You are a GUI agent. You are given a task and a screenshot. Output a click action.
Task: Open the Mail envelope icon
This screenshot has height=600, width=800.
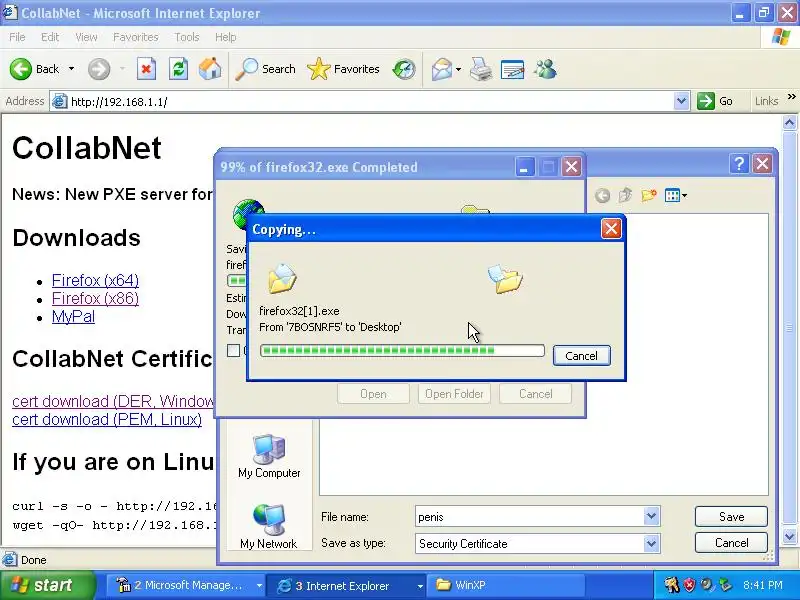(442, 69)
